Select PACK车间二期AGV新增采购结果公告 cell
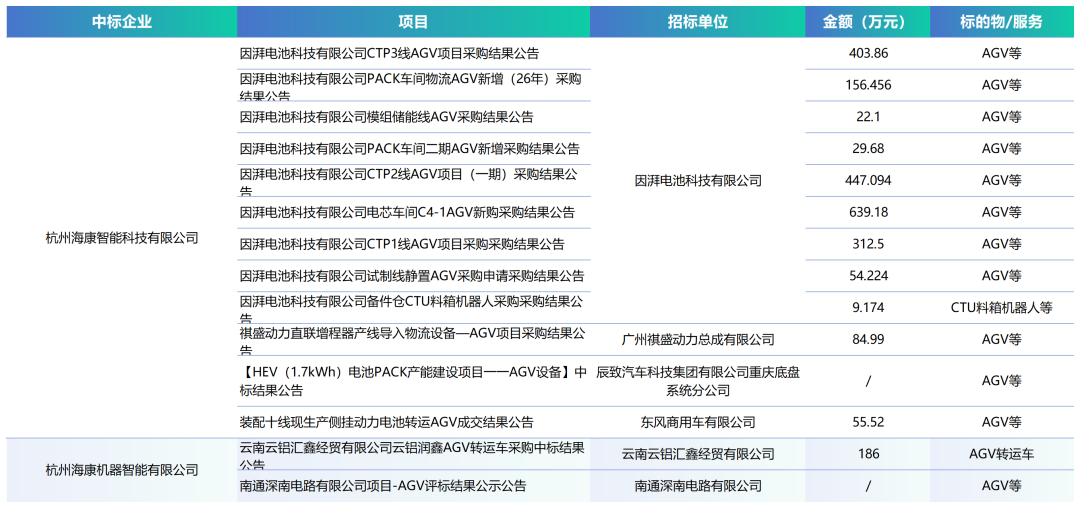 [413, 149]
